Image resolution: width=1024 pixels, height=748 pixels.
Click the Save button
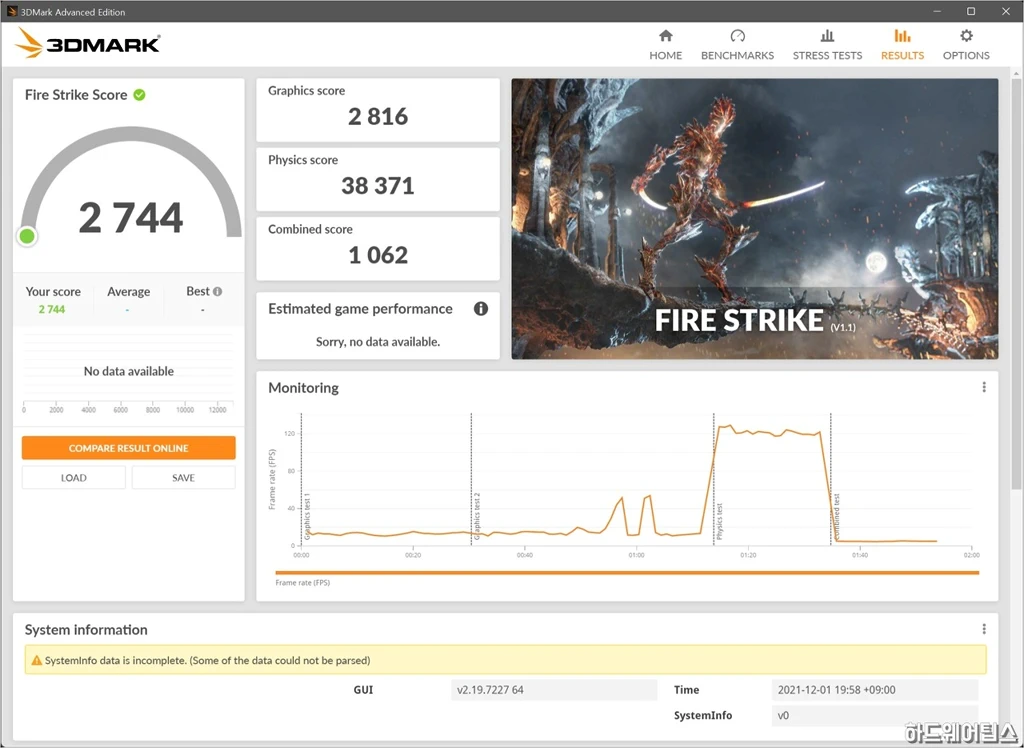click(183, 478)
